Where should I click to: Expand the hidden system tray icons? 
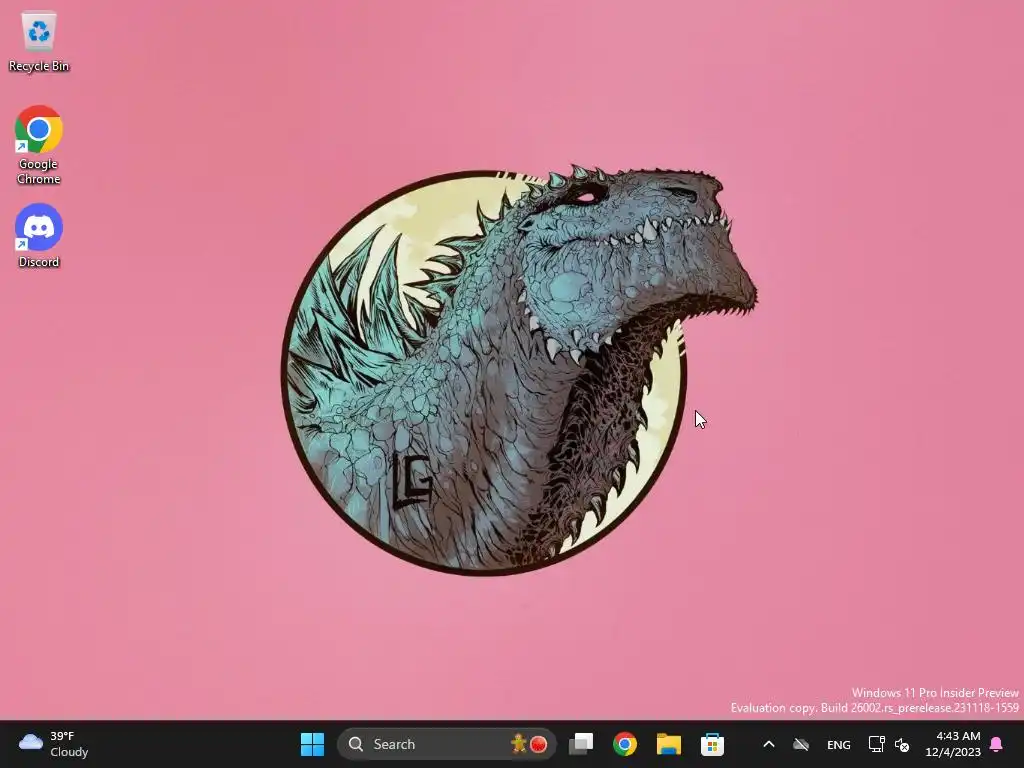(x=769, y=744)
